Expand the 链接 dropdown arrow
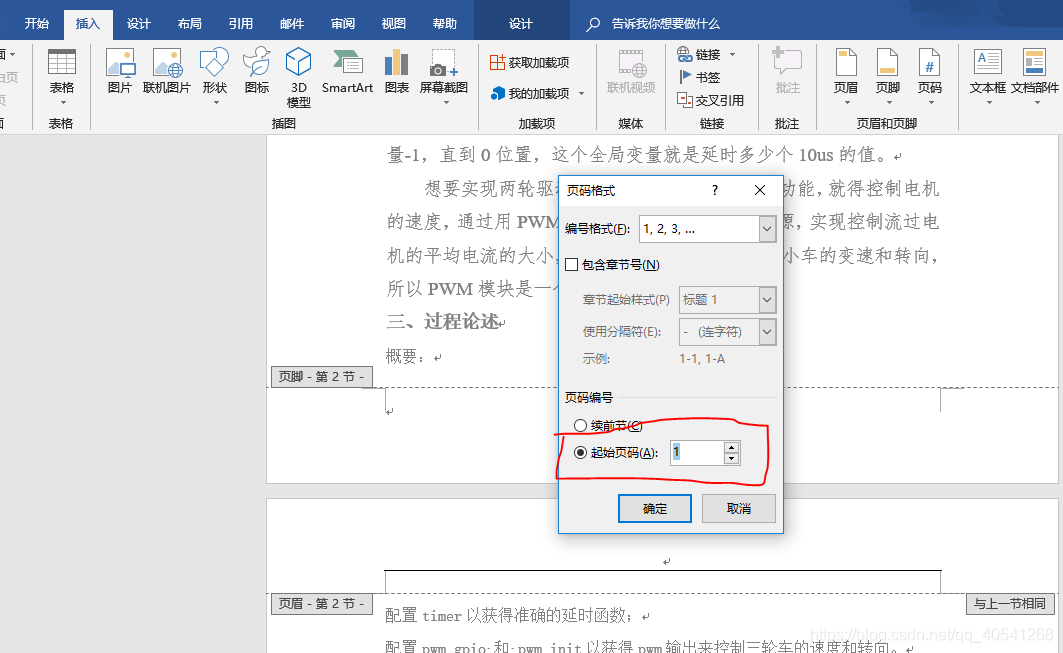Viewport: 1063px width, 653px height. pyautogui.click(x=732, y=54)
